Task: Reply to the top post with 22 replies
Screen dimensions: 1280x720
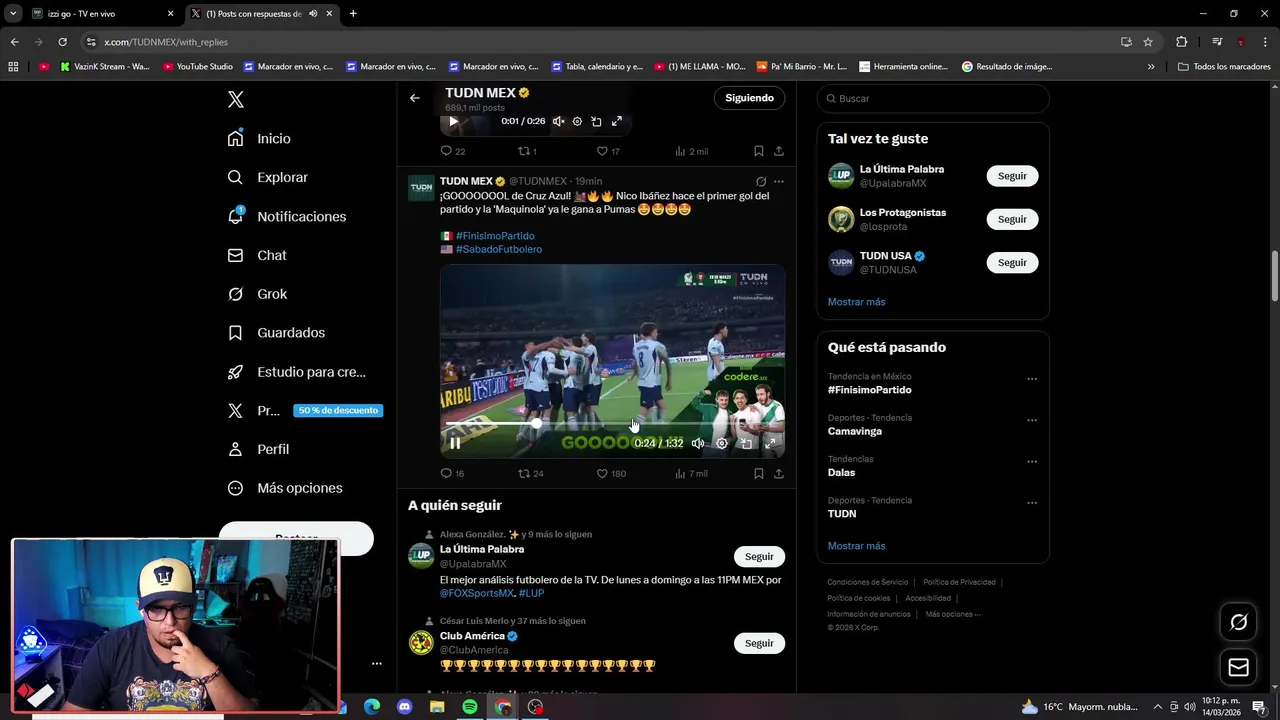Action: coord(453,151)
